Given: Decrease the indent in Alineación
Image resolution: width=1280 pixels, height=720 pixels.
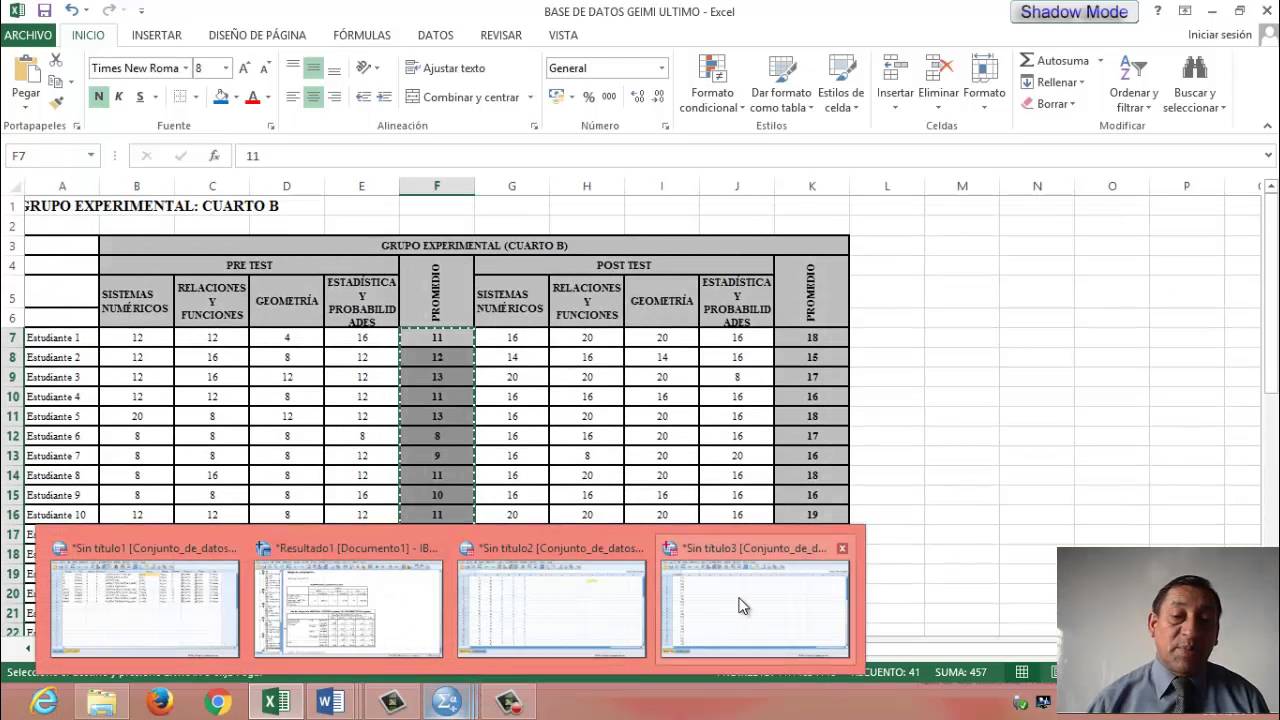Looking at the screenshot, I should (x=363, y=97).
